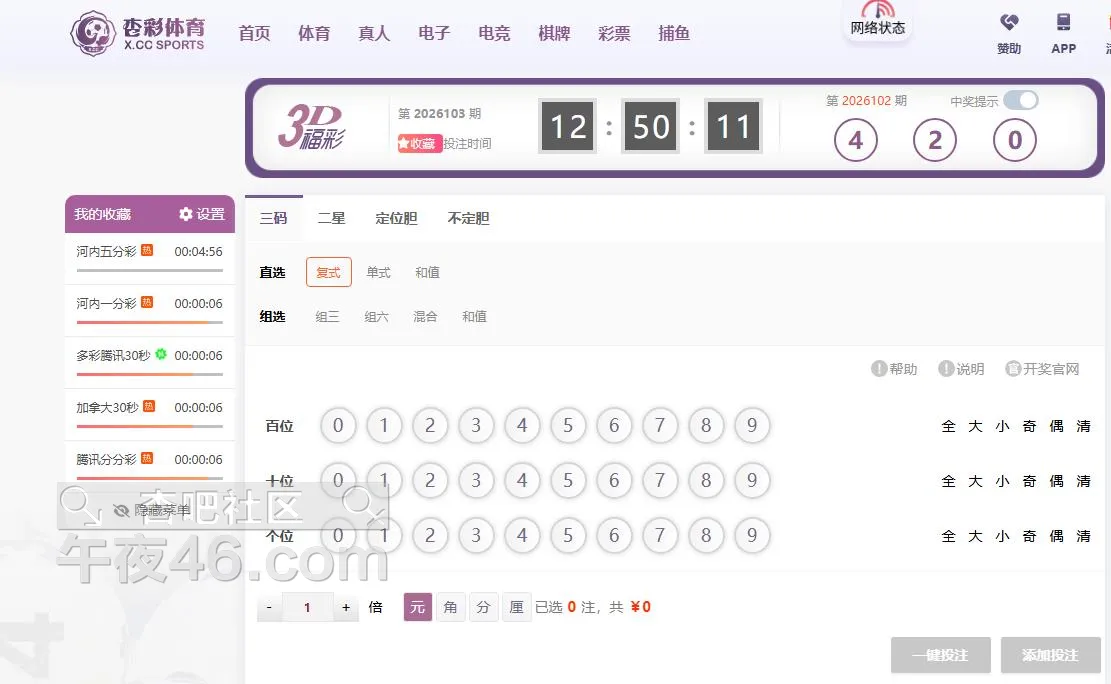Choose the 元 currency unit
Viewport: 1111px width, 684px height.
tap(418, 607)
